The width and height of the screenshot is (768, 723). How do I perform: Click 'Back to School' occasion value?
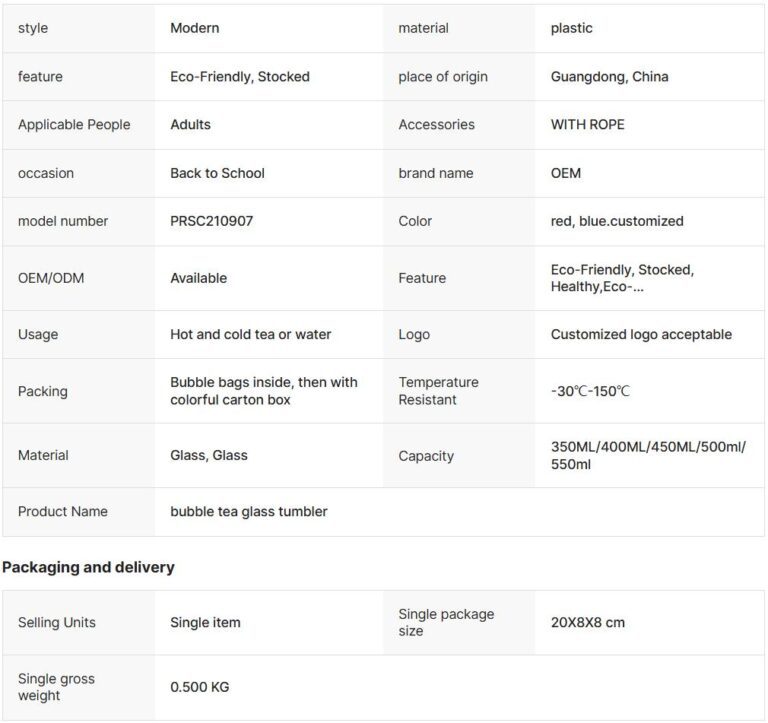tap(217, 173)
